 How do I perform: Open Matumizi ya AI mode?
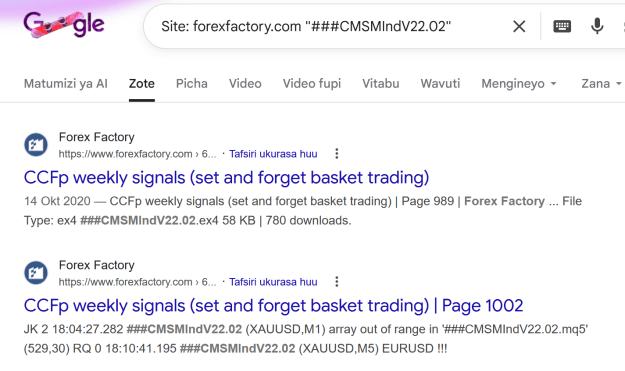[66, 84]
